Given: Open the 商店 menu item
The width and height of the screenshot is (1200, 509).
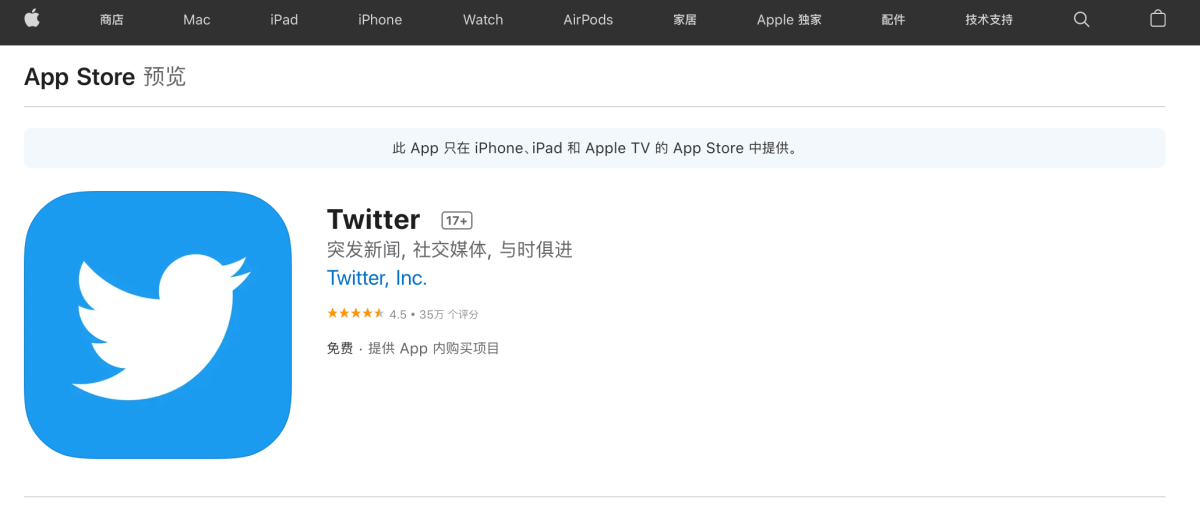Looking at the screenshot, I should pyautogui.click(x=112, y=20).
